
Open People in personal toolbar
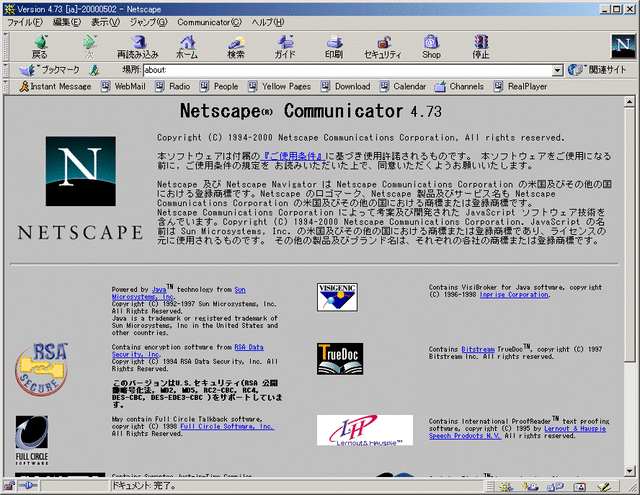(219, 87)
